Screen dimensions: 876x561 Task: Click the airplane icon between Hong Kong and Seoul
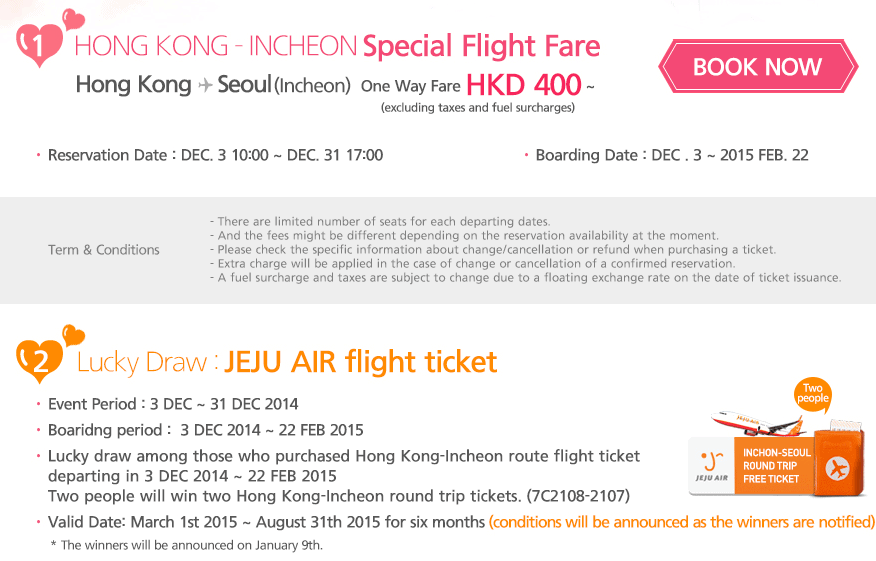[206, 86]
